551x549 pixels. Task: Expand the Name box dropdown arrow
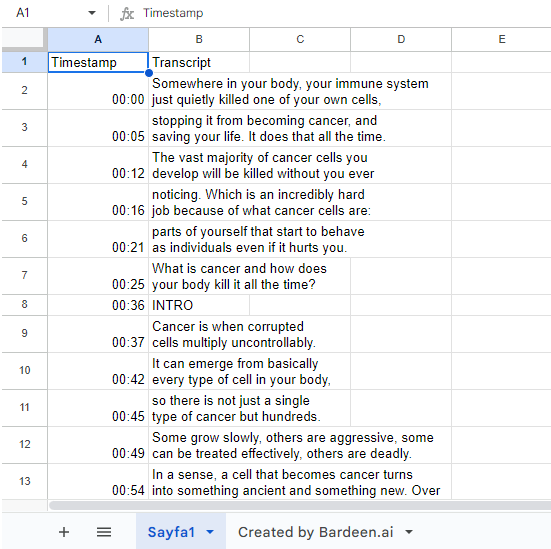[92, 13]
